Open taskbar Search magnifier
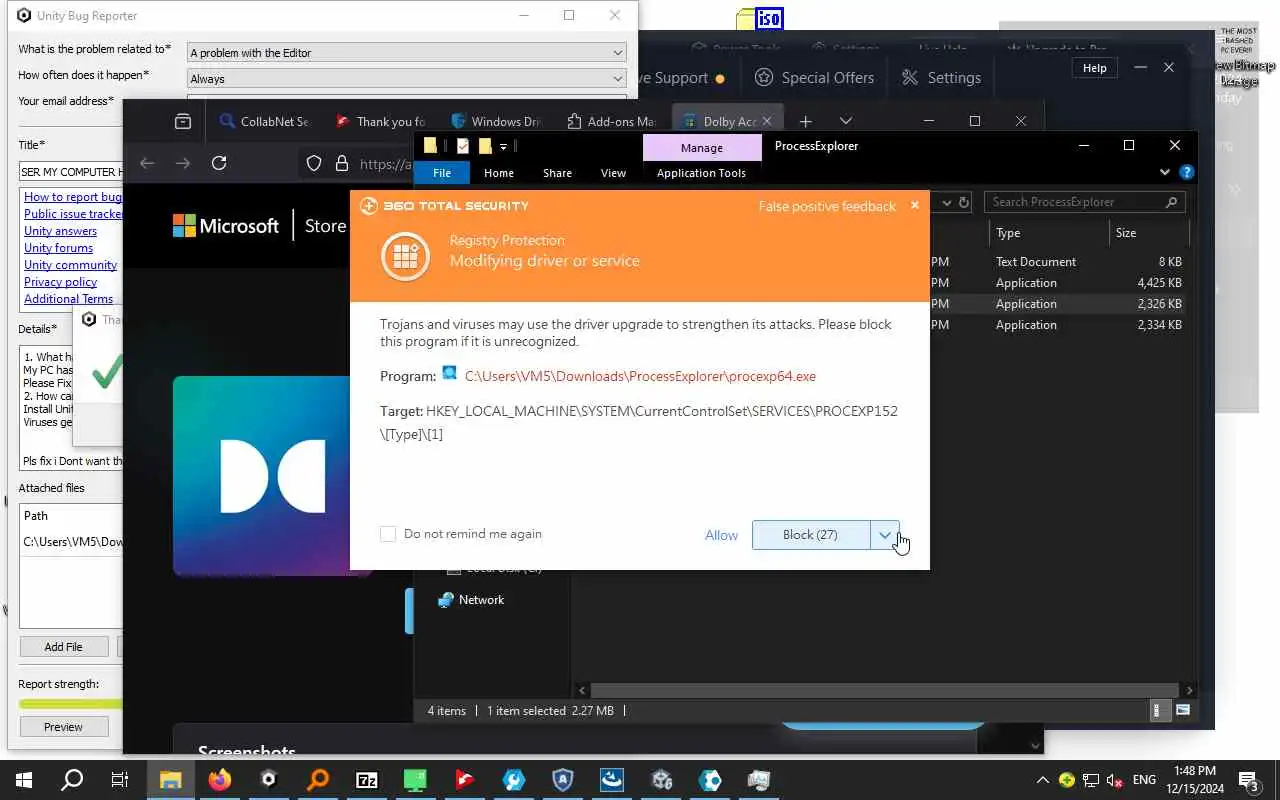 pyautogui.click(x=72, y=780)
